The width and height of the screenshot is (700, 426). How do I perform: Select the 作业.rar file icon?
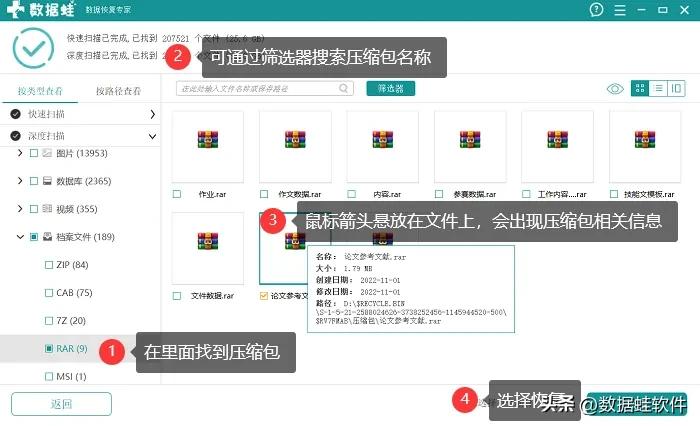pyautogui.click(x=208, y=145)
